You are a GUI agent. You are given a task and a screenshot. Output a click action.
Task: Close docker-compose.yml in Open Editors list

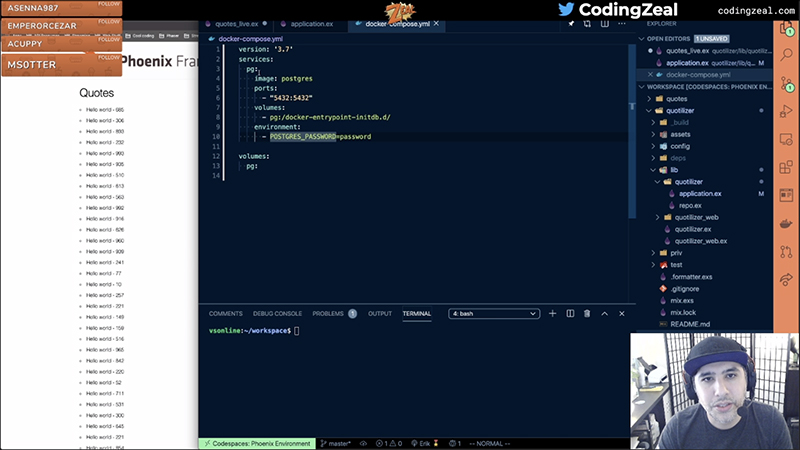click(x=650, y=74)
